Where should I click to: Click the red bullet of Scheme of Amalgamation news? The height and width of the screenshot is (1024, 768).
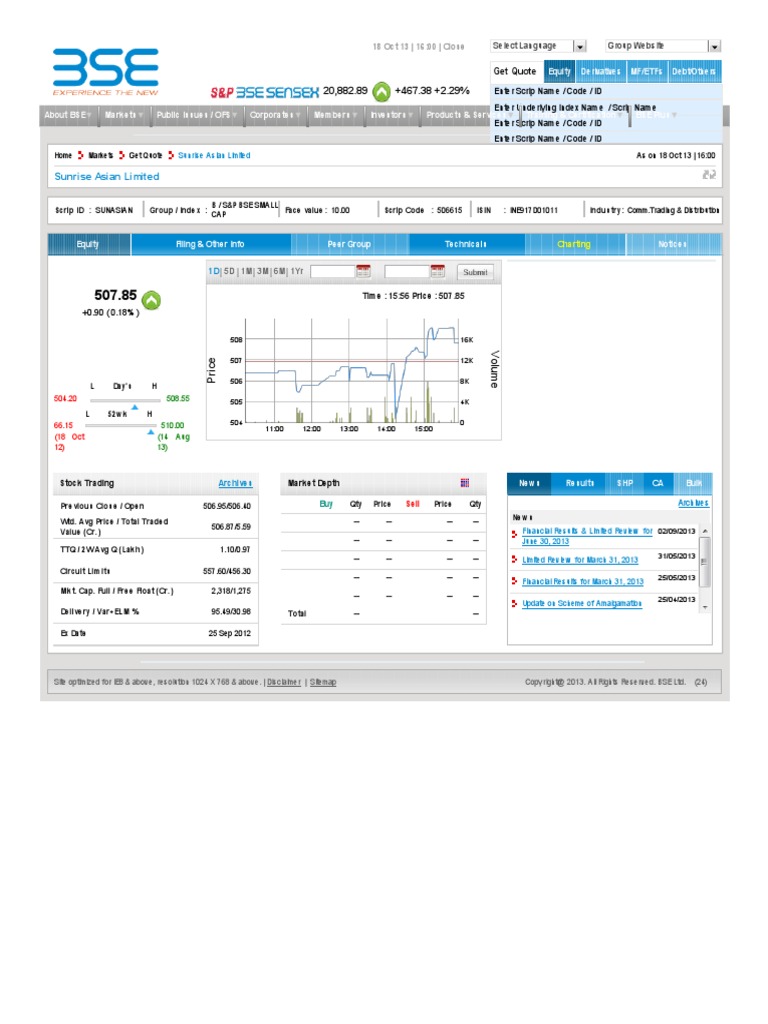(x=515, y=603)
